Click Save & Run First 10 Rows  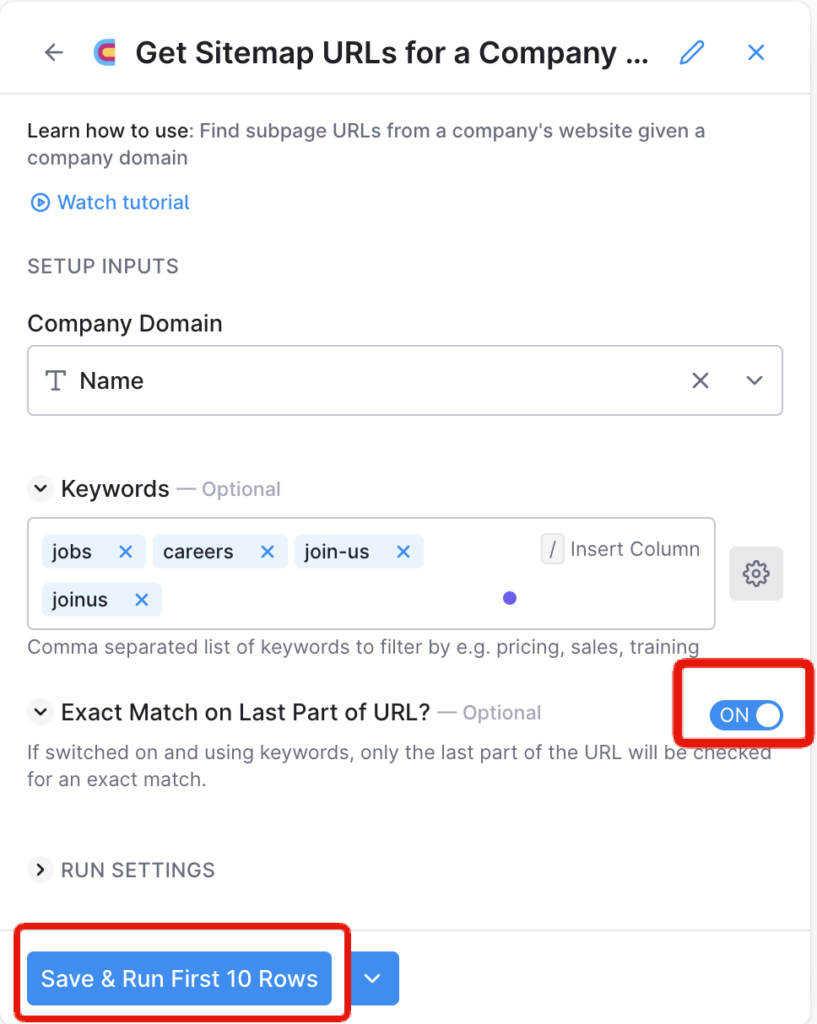tap(180, 978)
